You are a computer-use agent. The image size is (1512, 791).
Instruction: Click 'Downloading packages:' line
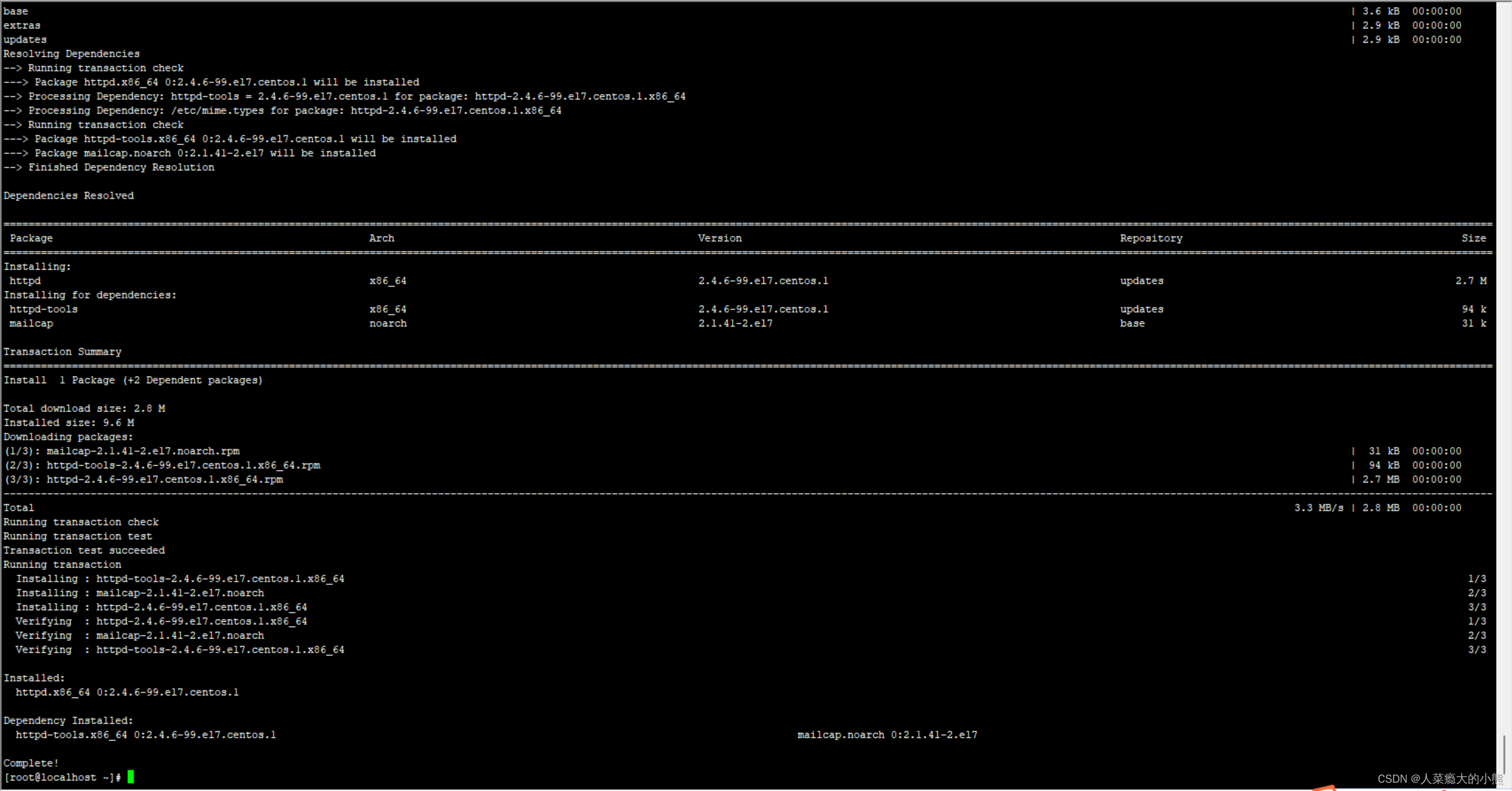point(69,437)
